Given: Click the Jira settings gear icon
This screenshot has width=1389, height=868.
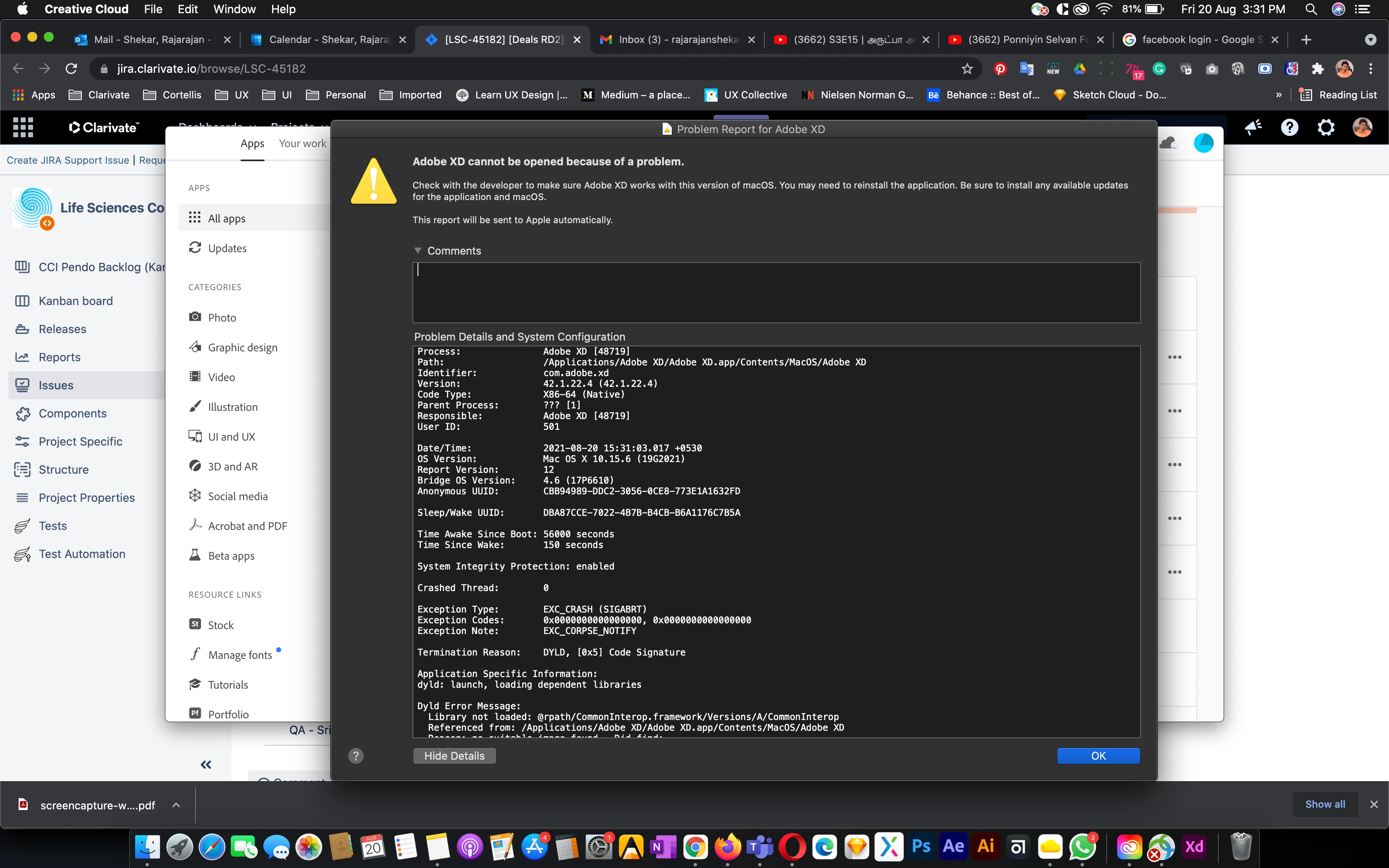Looking at the screenshot, I should click(x=1326, y=127).
